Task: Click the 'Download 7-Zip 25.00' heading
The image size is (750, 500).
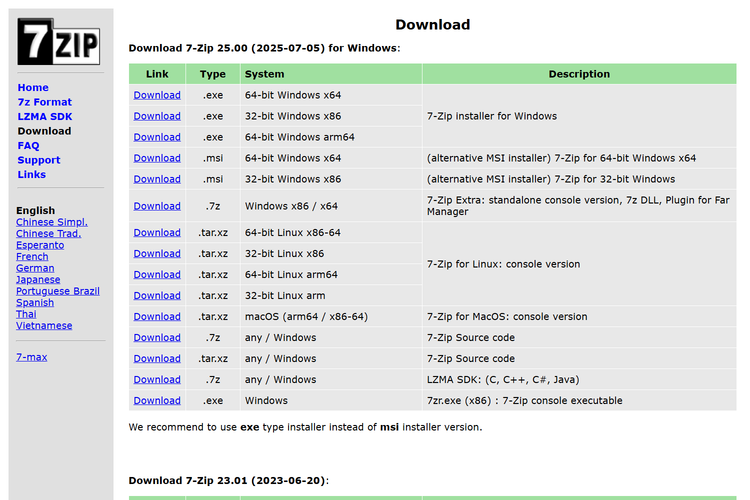Action: point(264,48)
